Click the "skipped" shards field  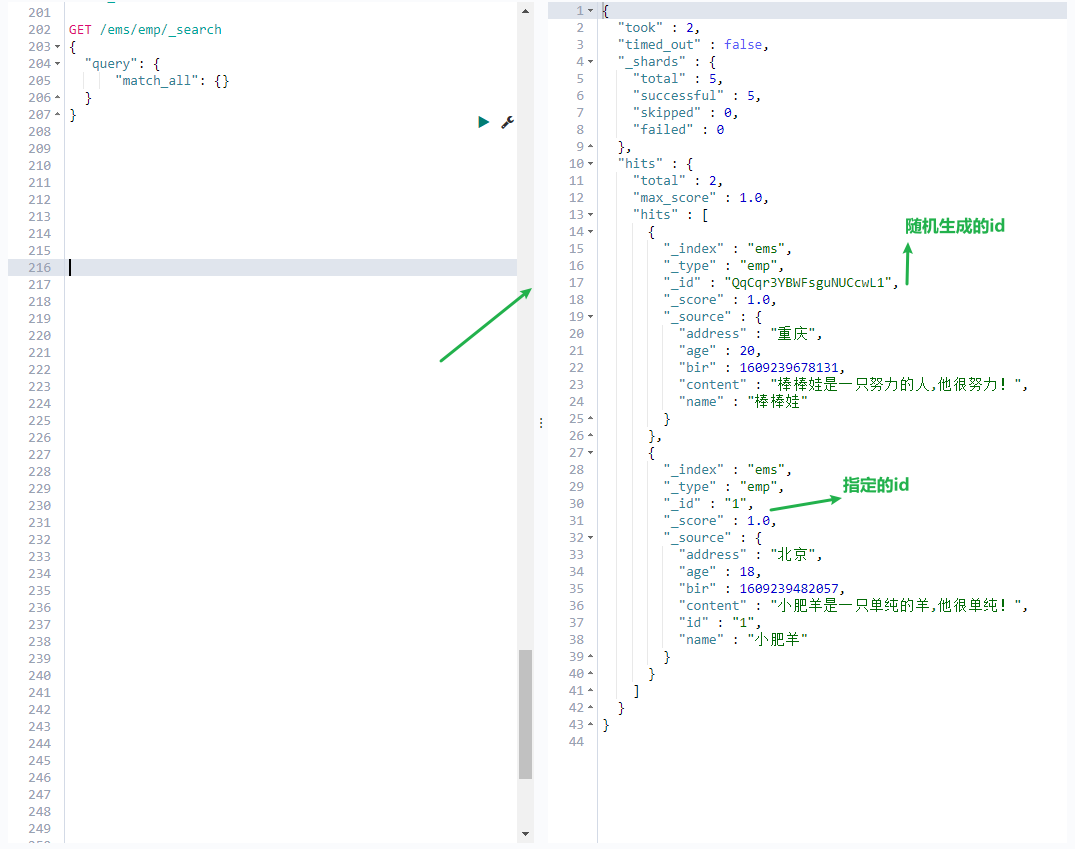pos(666,113)
